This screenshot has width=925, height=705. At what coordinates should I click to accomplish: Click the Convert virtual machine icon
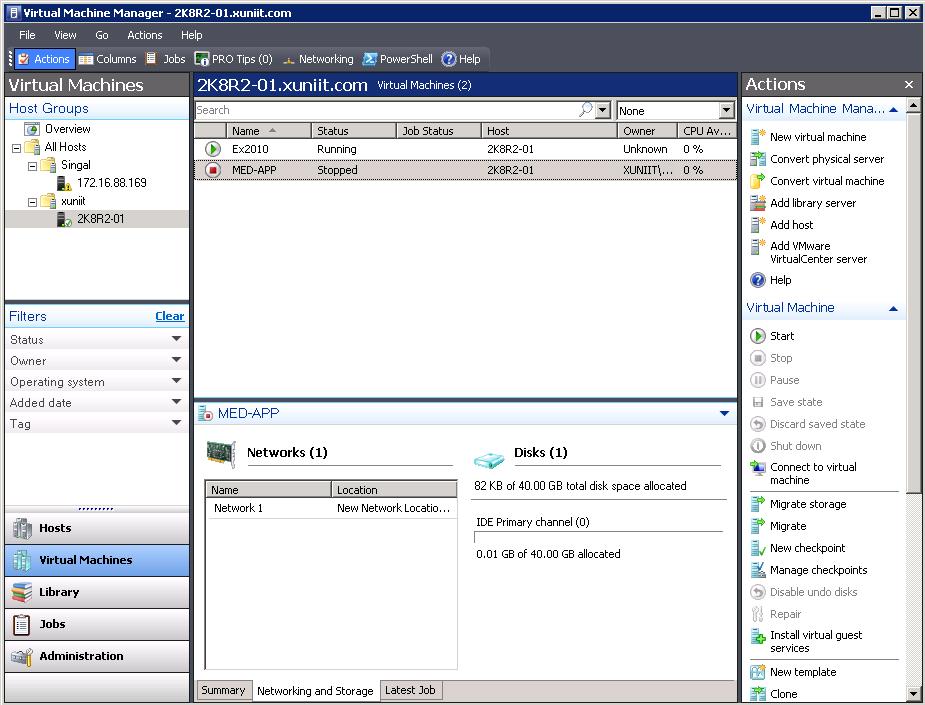tap(757, 181)
